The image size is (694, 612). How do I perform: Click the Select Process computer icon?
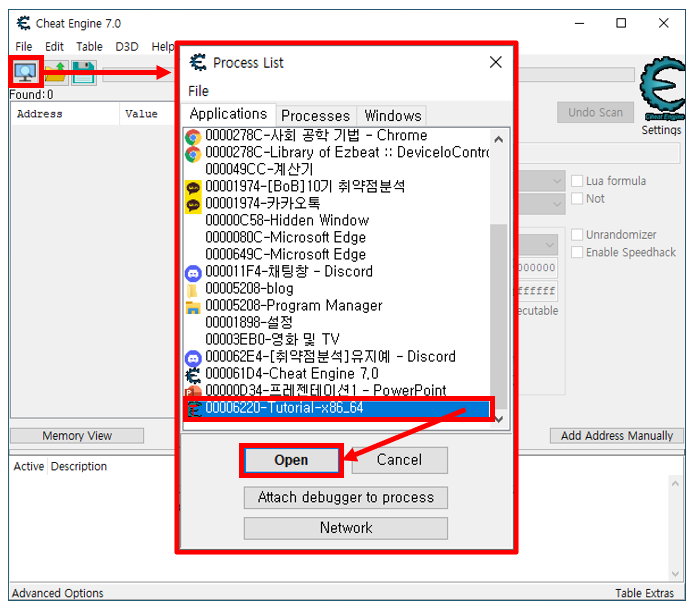pyautogui.click(x=25, y=72)
